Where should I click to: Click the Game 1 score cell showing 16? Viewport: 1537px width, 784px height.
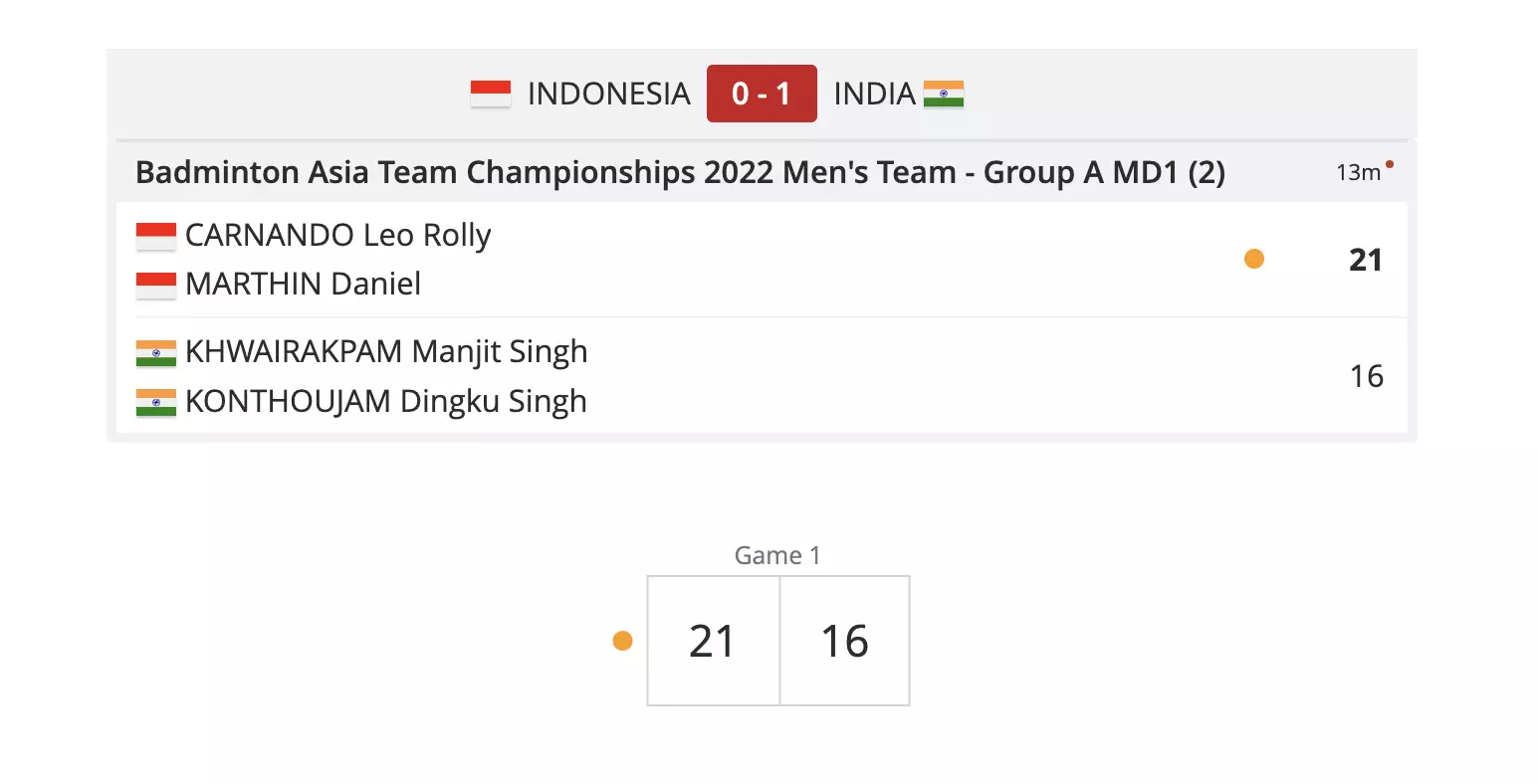(x=844, y=641)
